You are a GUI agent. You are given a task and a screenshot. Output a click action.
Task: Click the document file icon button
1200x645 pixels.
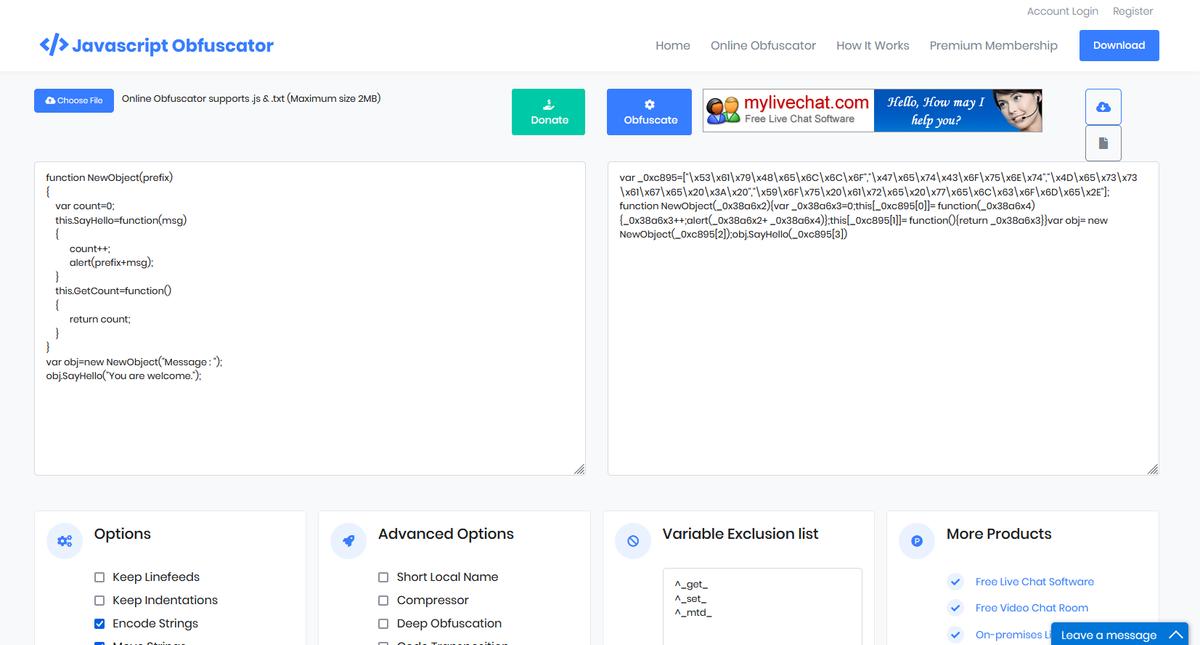point(1103,143)
